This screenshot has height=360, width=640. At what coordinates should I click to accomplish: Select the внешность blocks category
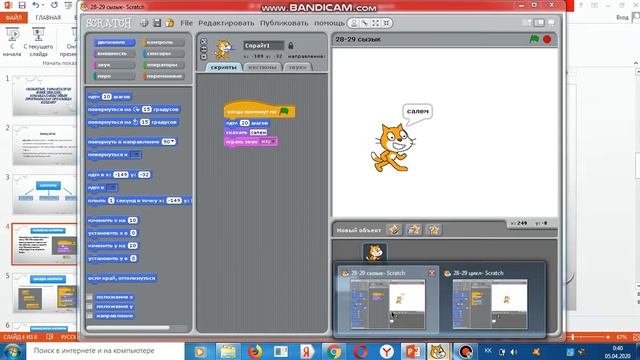[114, 53]
